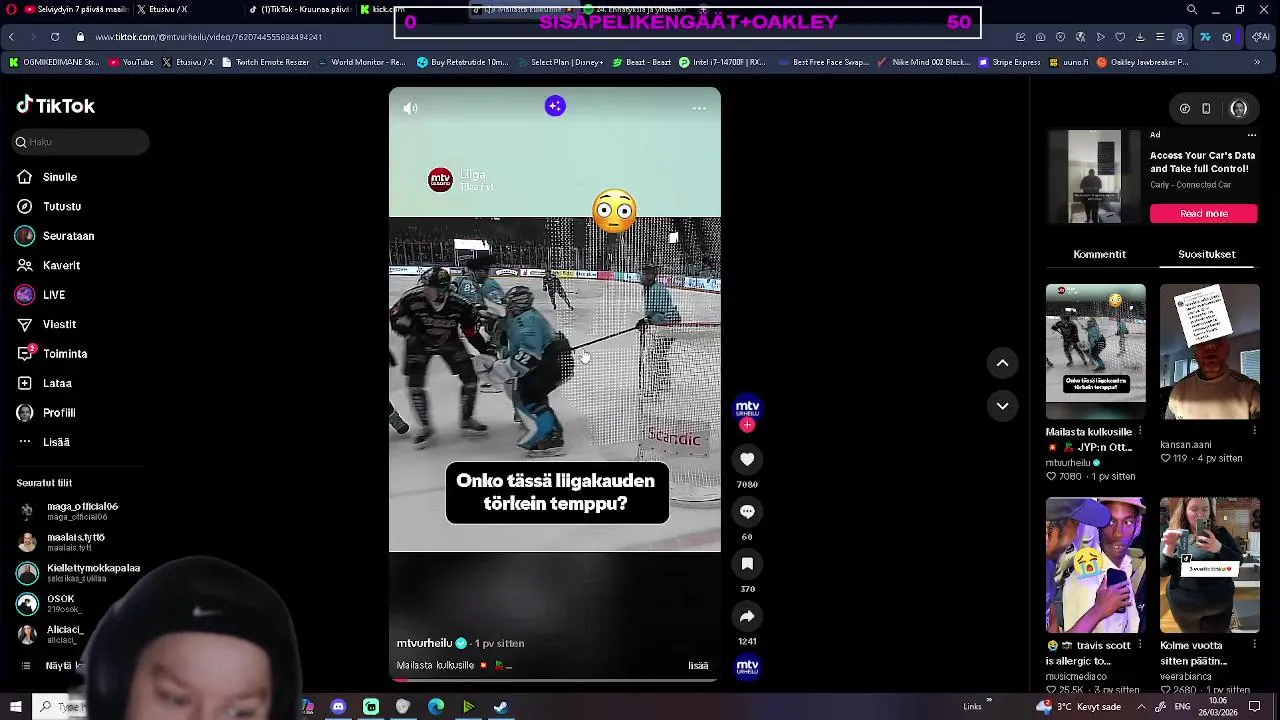Open Windows notification center icon

point(1254,707)
